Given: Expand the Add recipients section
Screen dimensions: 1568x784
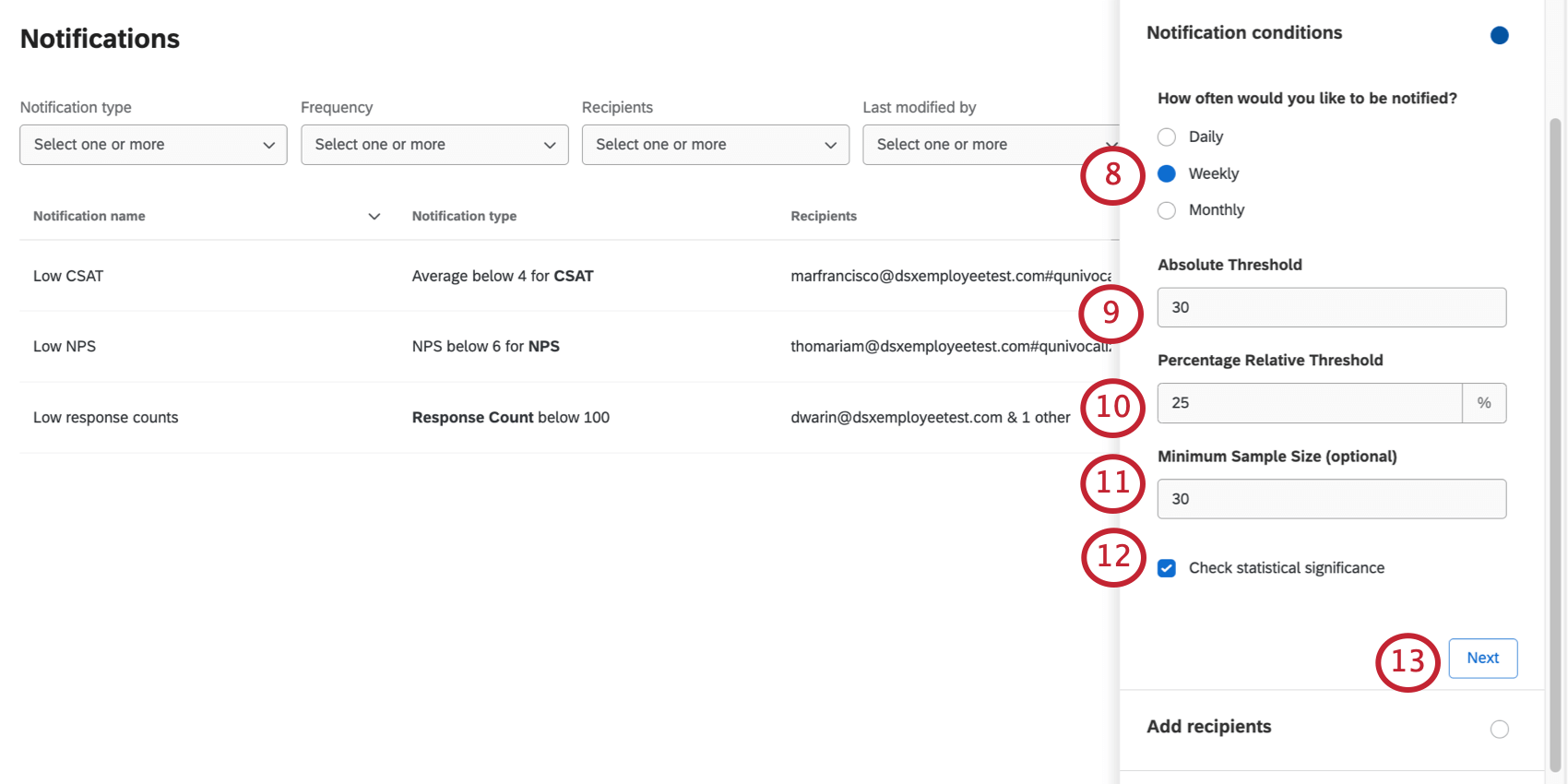Looking at the screenshot, I should (x=1208, y=727).
